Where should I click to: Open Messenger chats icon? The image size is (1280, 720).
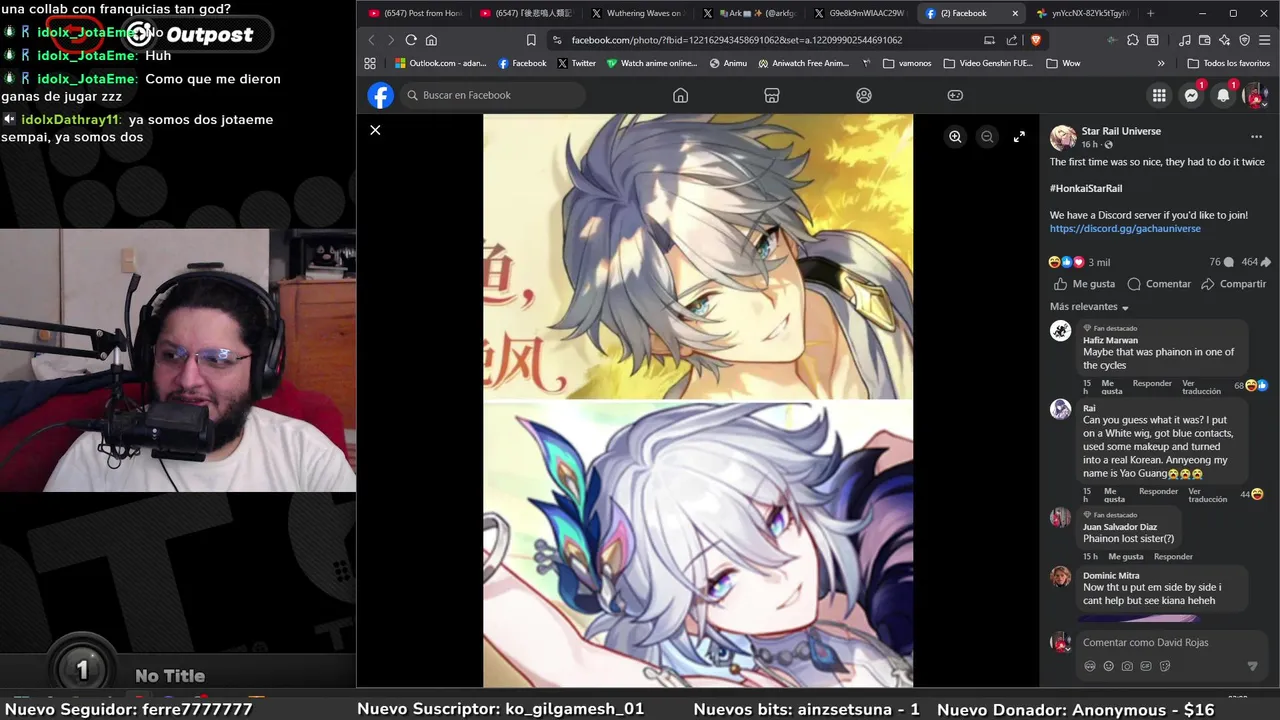[x=1191, y=95]
